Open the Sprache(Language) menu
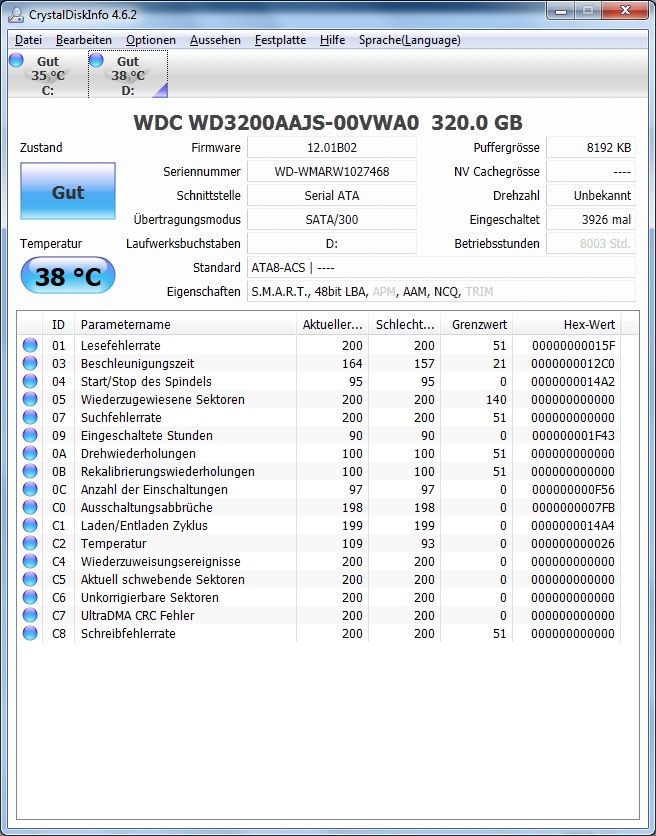The width and height of the screenshot is (656, 836). (x=410, y=40)
